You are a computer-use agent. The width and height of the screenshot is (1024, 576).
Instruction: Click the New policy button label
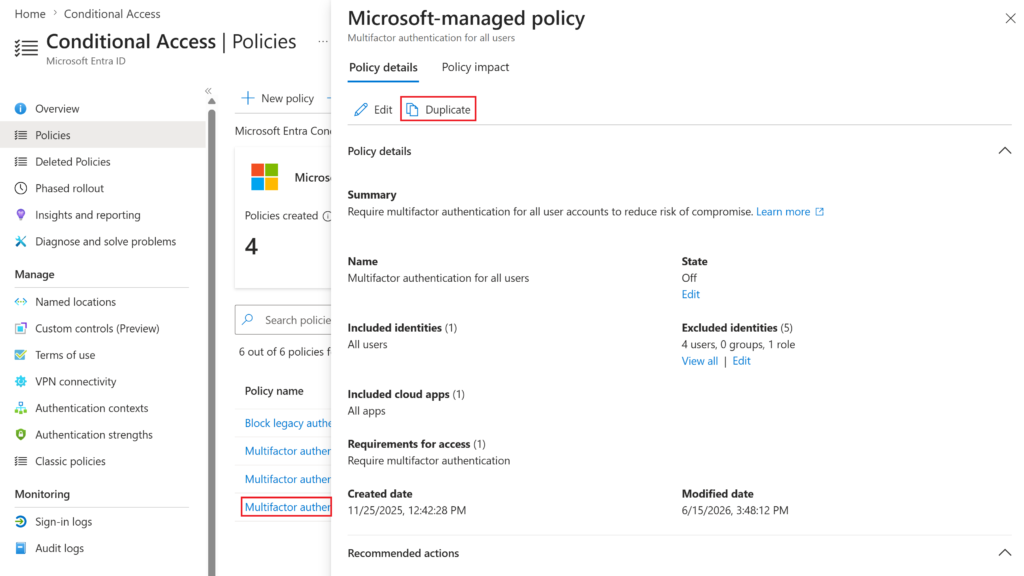tap(287, 98)
